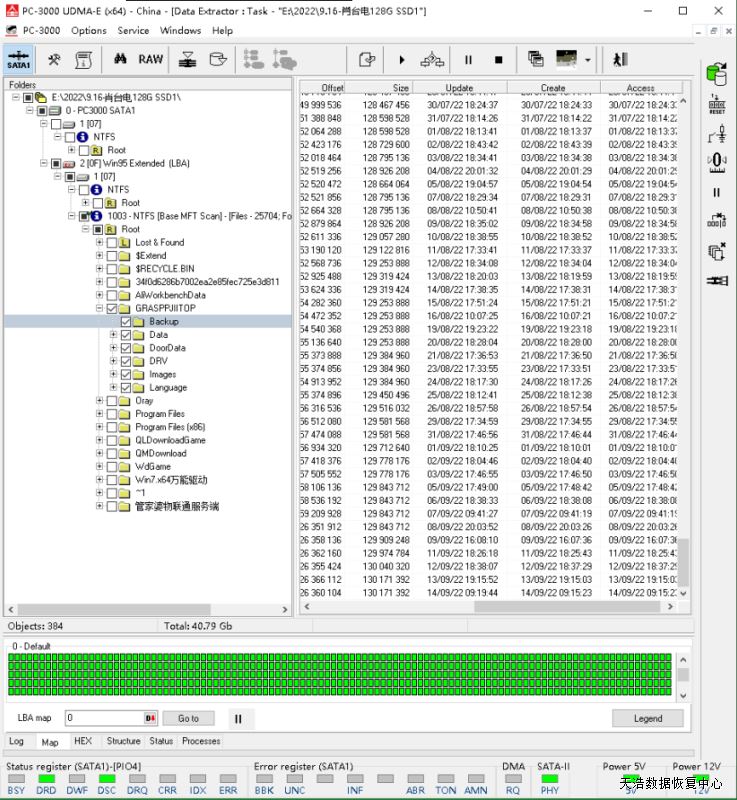Switch to the HEX tab
Image resolution: width=737 pixels, height=800 pixels.
click(83, 741)
